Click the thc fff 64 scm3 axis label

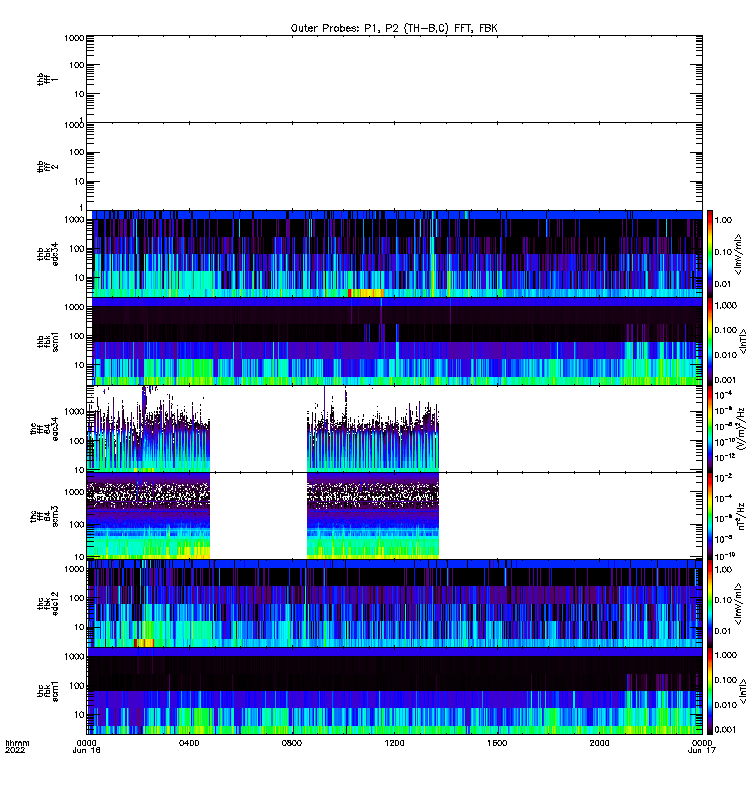point(44,516)
